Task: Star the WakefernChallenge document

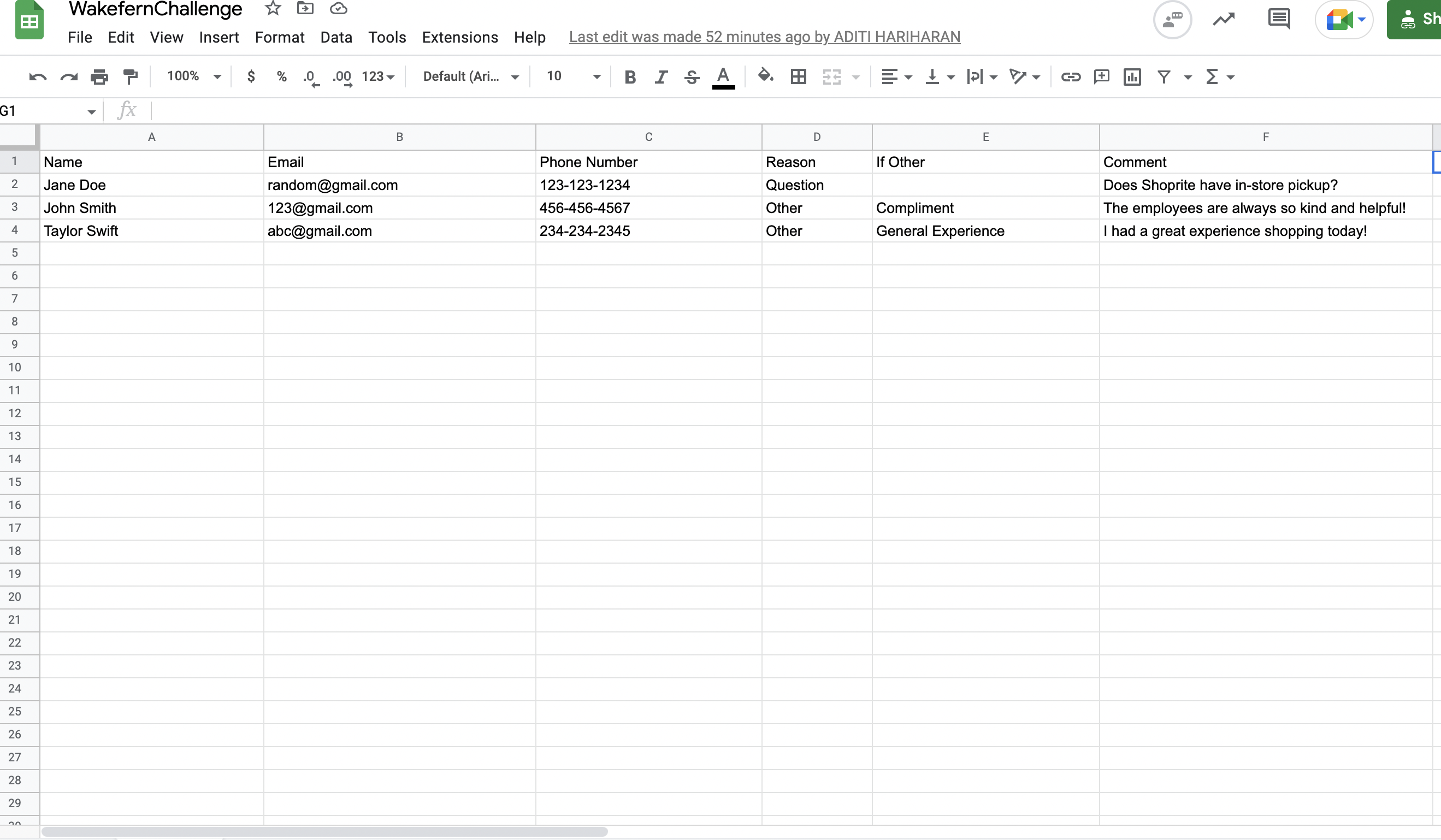Action: click(x=273, y=9)
